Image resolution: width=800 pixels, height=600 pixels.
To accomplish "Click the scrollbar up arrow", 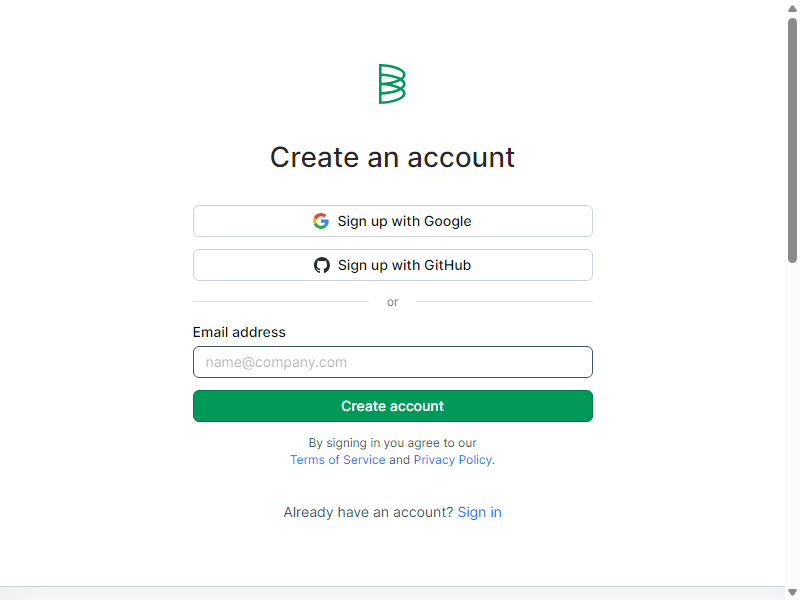I will point(792,8).
